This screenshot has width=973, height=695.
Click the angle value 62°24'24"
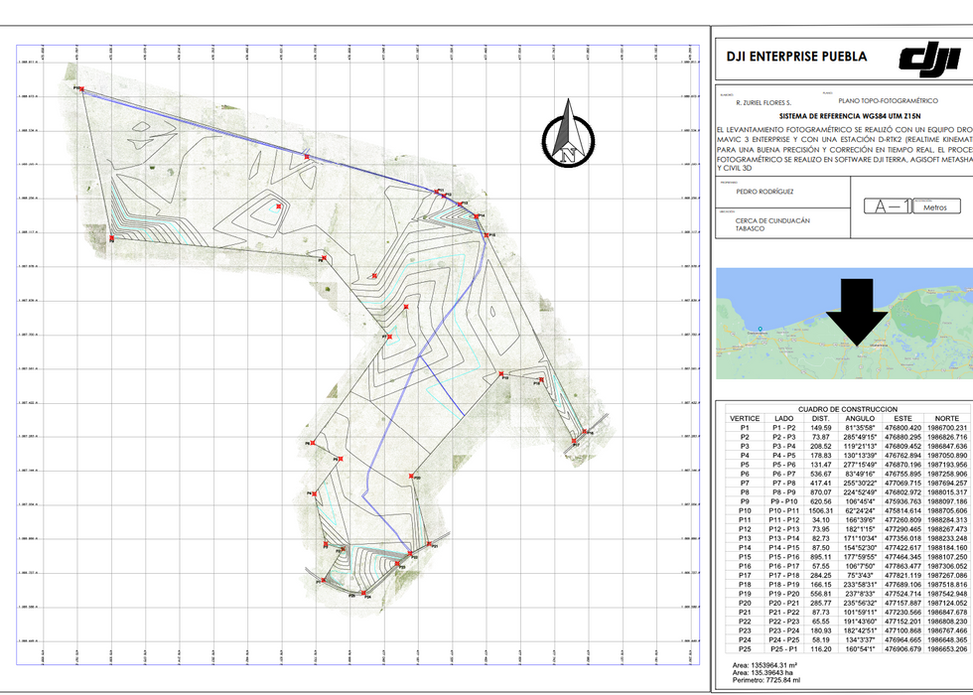pos(859,511)
